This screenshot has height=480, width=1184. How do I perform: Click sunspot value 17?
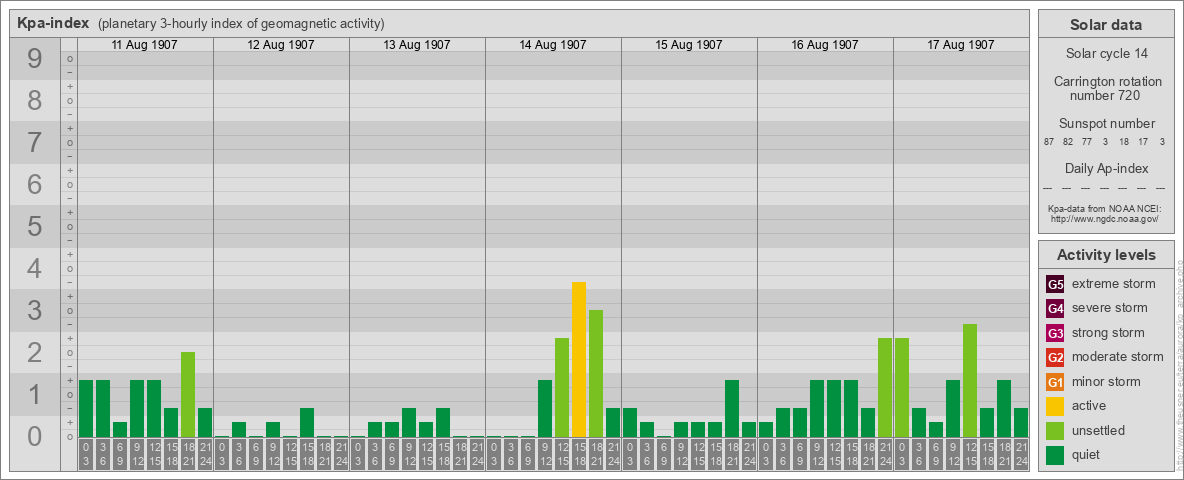coord(1143,142)
